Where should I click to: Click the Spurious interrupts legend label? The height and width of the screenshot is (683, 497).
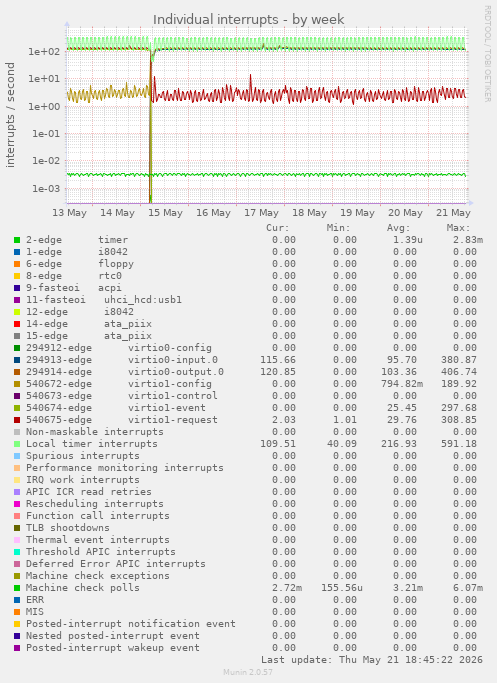coord(83,456)
